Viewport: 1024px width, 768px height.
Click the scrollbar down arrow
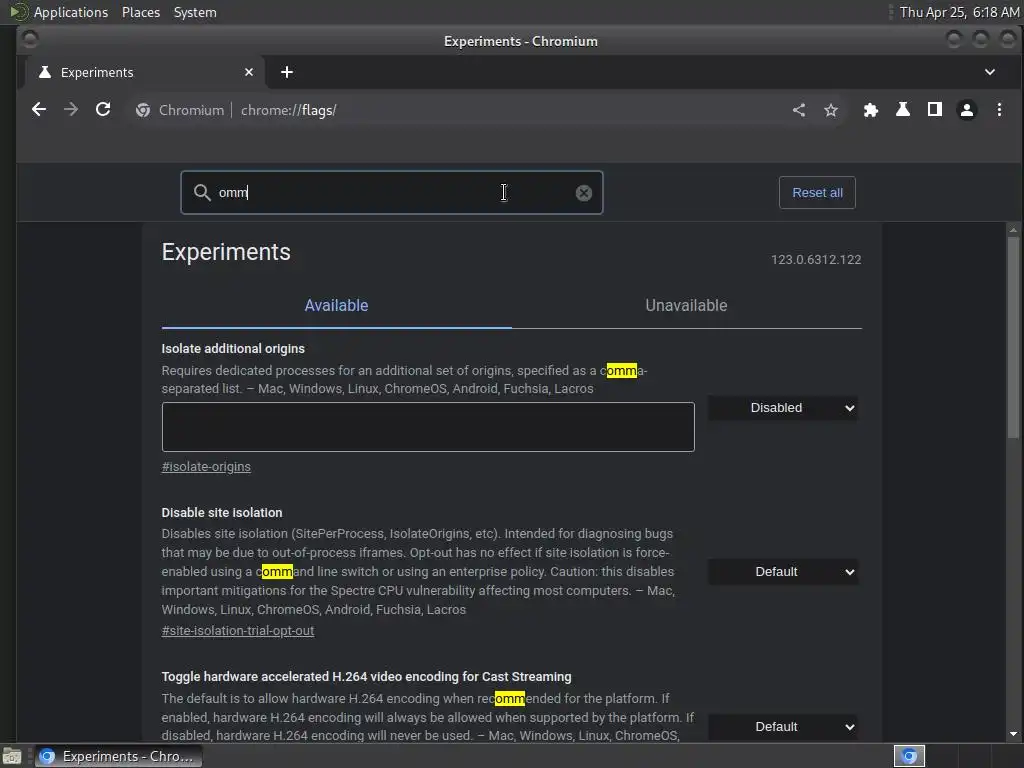click(1013, 733)
